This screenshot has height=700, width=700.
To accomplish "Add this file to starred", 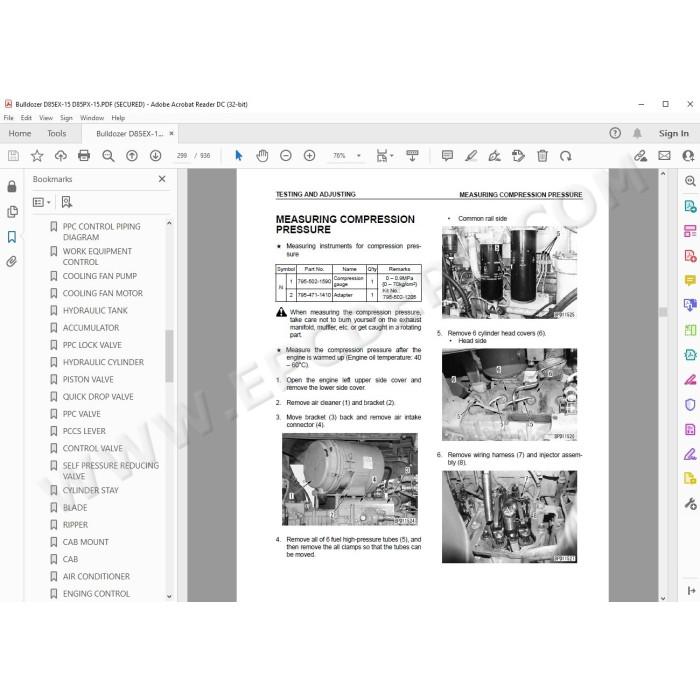I will click(37, 155).
